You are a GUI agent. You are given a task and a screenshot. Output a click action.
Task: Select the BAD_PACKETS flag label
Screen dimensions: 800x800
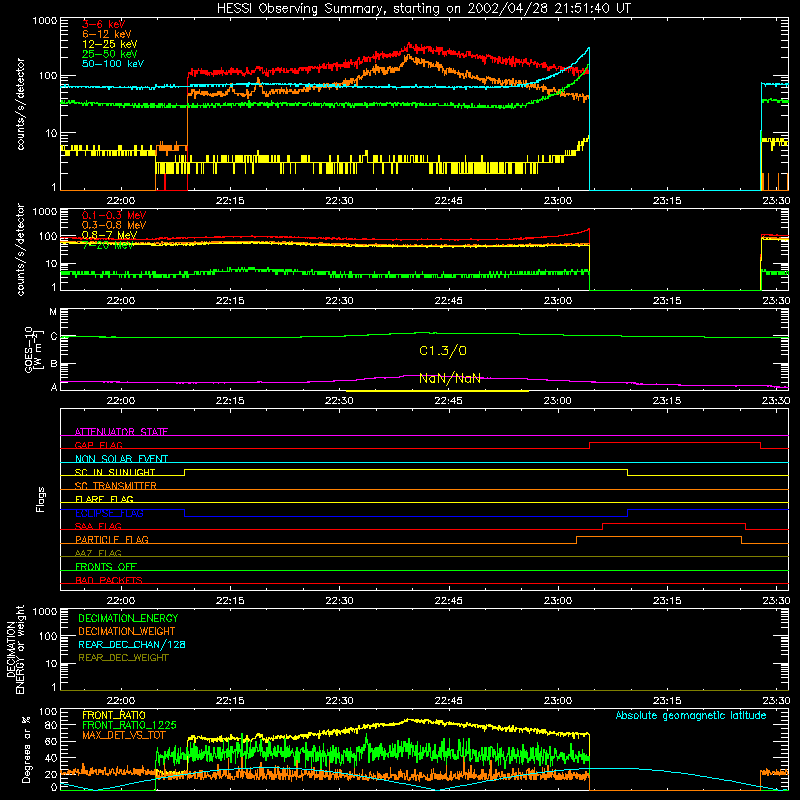pyautogui.click(x=109, y=580)
